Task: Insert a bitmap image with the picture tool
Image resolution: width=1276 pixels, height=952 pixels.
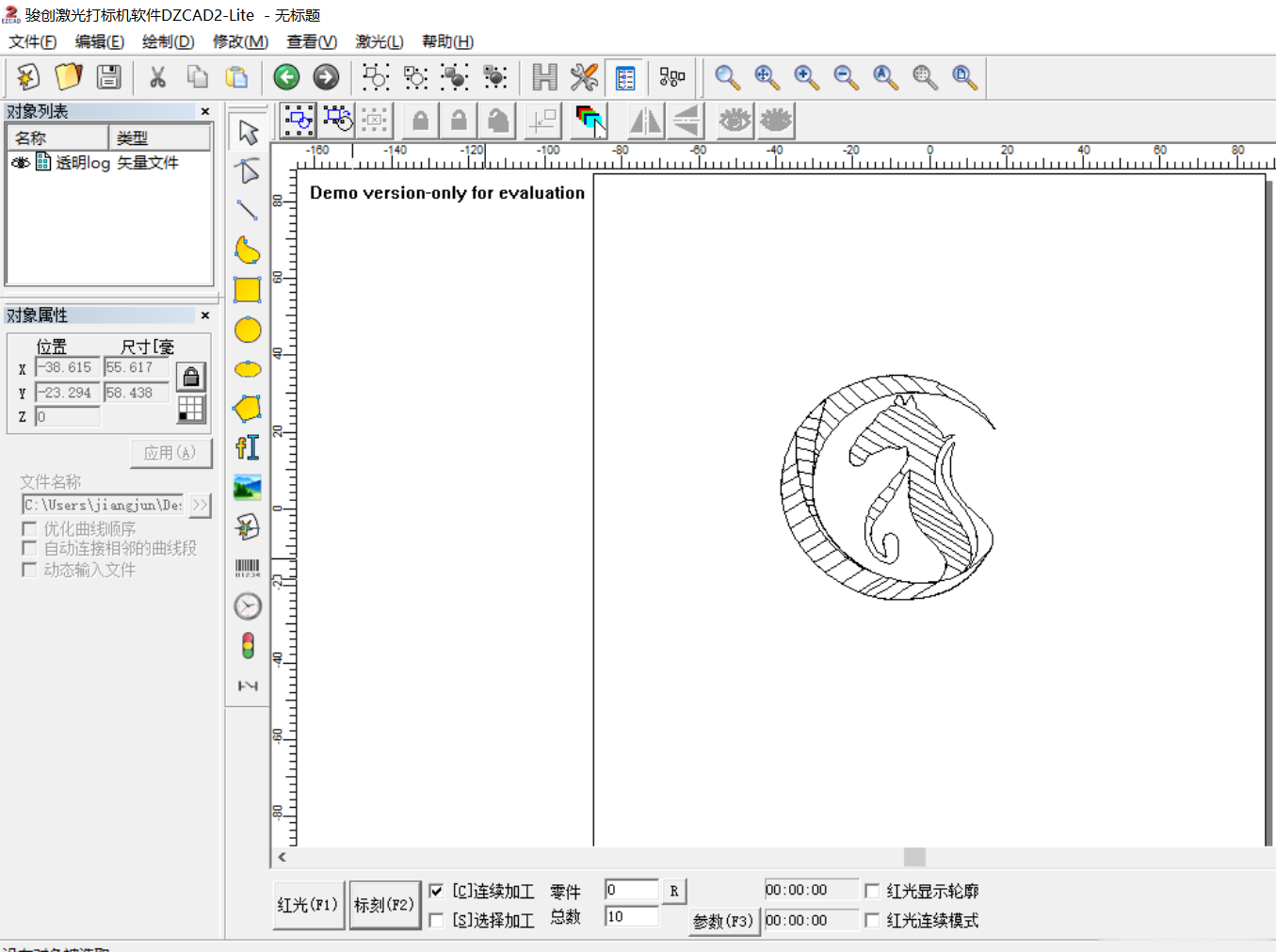Action: (248, 488)
